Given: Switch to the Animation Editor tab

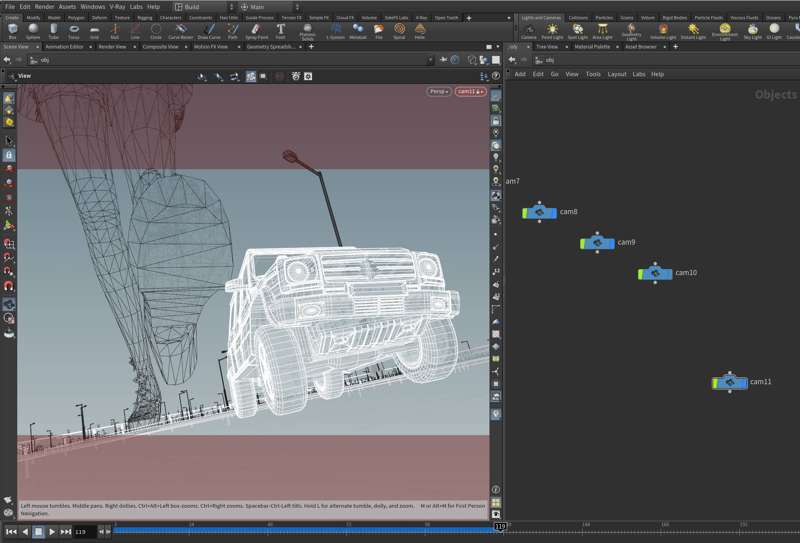Looking at the screenshot, I should (64, 46).
